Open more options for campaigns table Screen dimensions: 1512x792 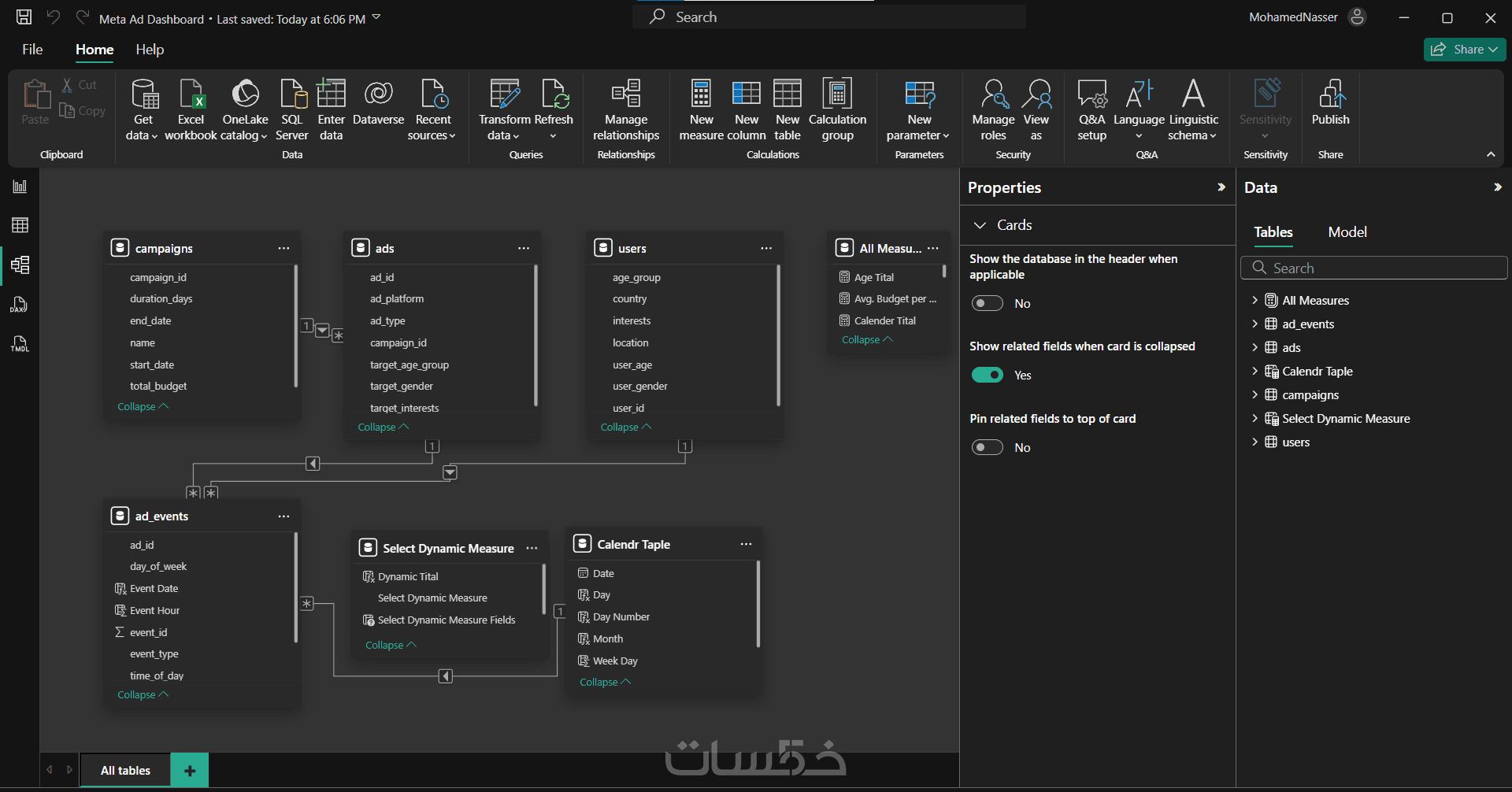tap(283, 248)
